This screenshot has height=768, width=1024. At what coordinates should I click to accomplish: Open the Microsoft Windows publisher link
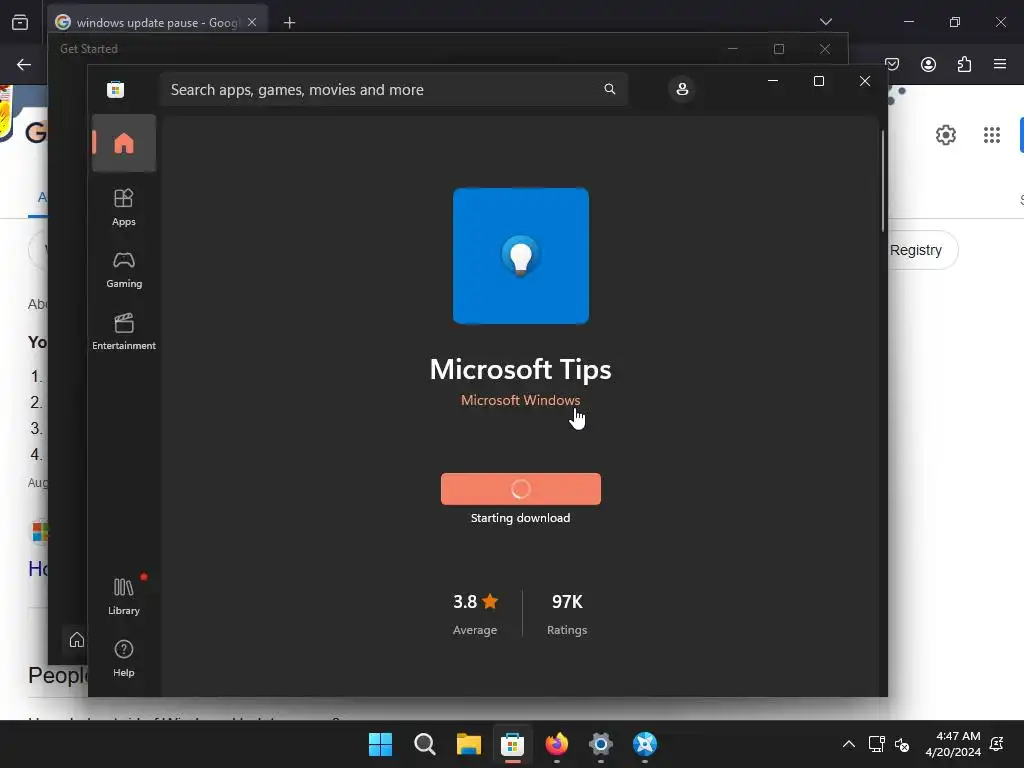tap(520, 400)
